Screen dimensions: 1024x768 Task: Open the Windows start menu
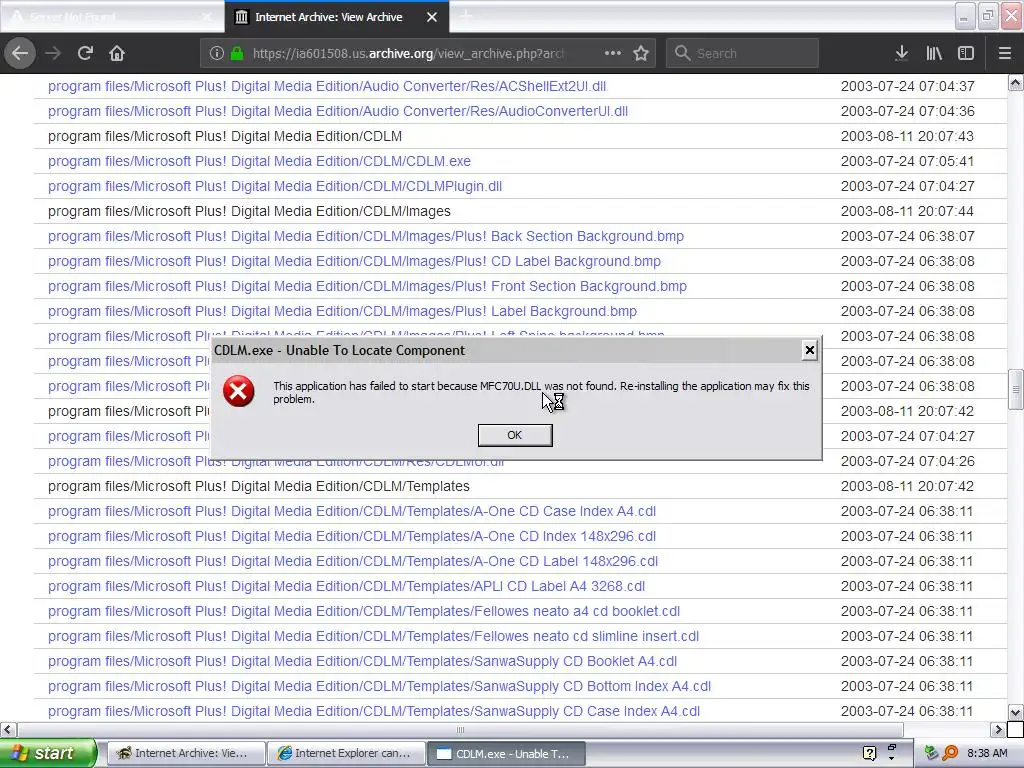(x=48, y=753)
